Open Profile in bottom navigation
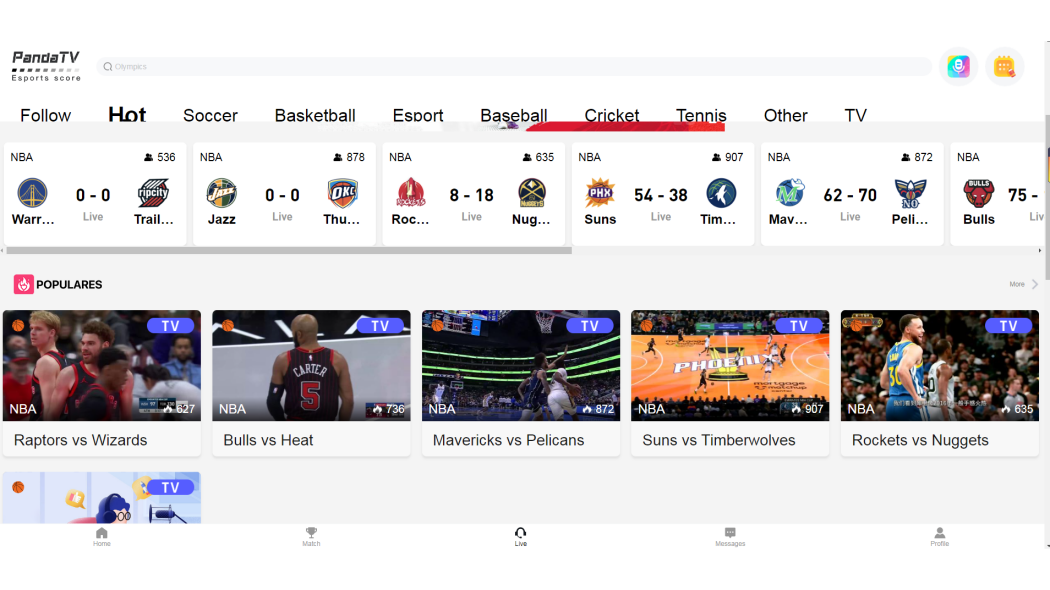Viewport: 1050px width, 590px height. pos(940,537)
